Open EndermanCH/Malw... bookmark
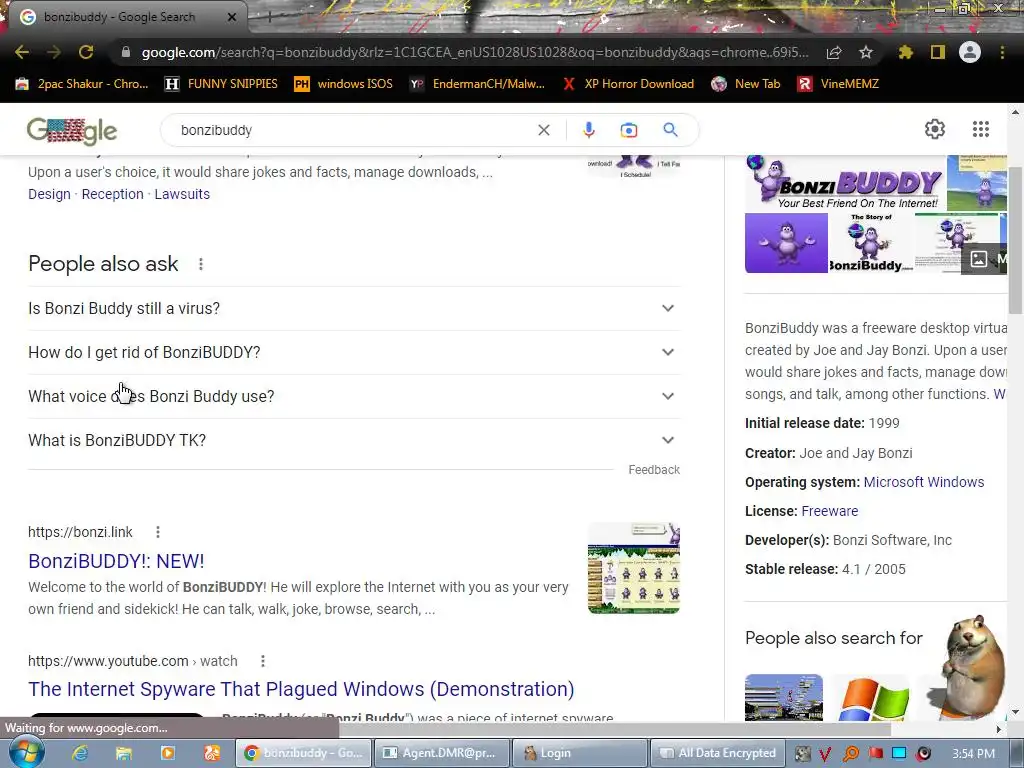Viewport: 1024px width, 768px height. (477, 84)
